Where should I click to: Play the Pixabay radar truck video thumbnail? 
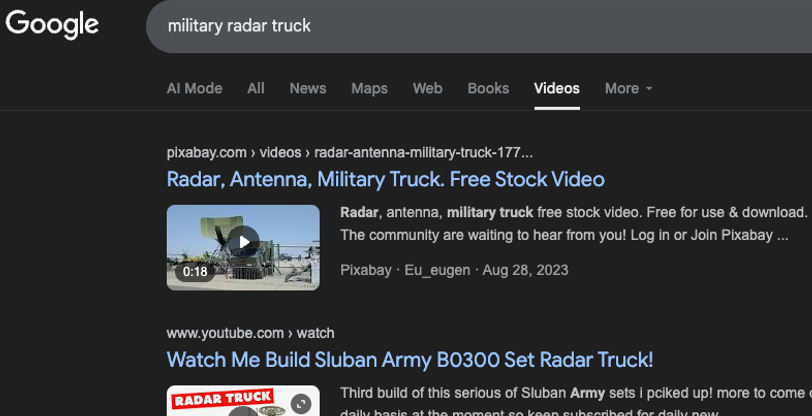tap(243, 242)
